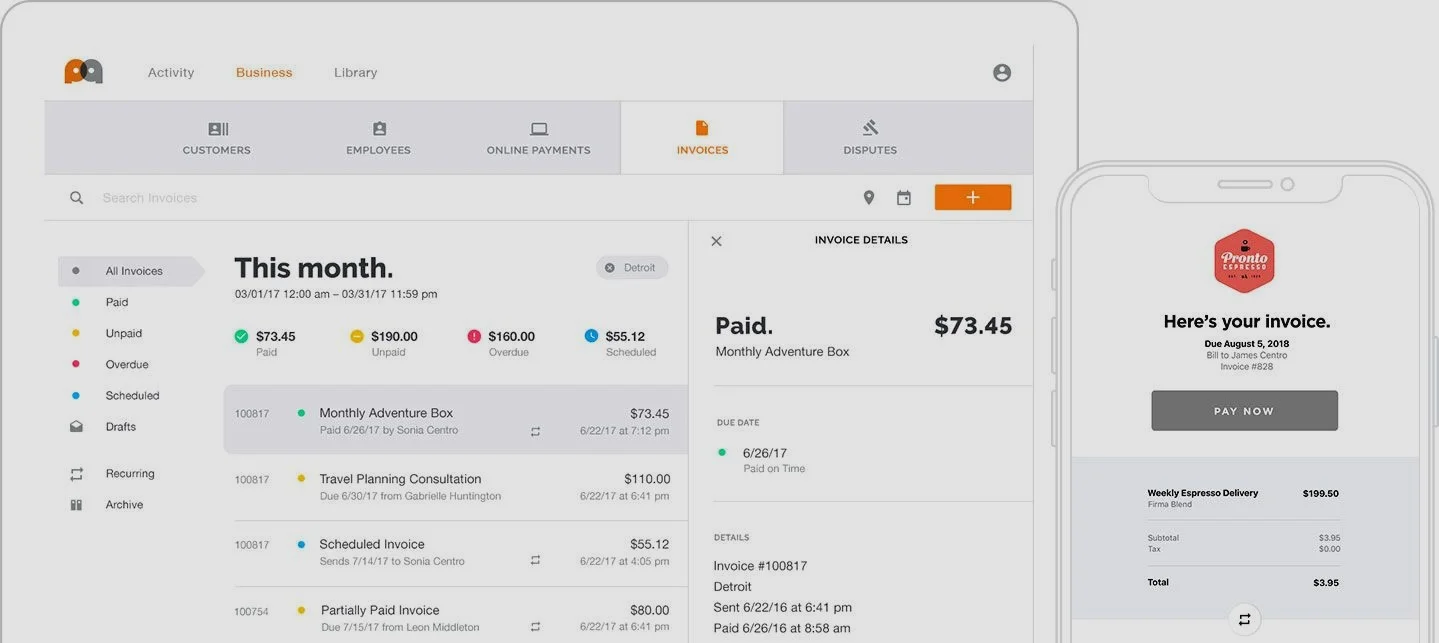Click the Recurring arrows sidebar icon
Viewport: 1439px width, 643px height.
[76, 473]
